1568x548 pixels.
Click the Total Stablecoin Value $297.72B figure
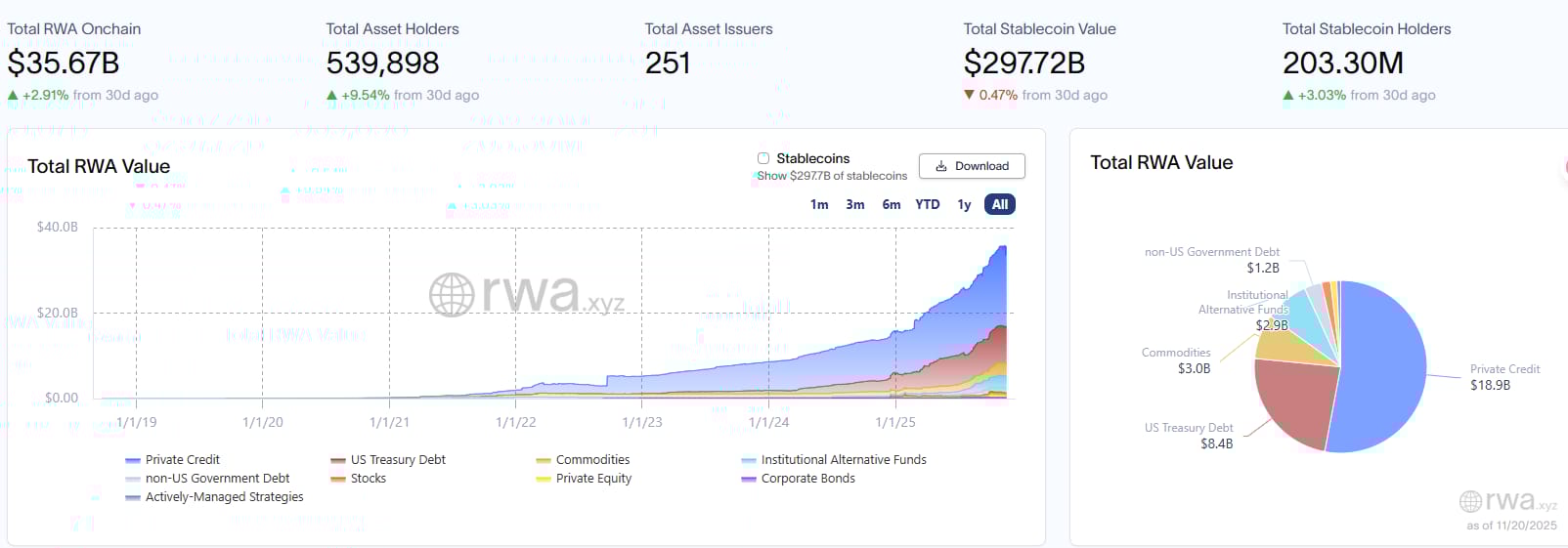(1024, 63)
